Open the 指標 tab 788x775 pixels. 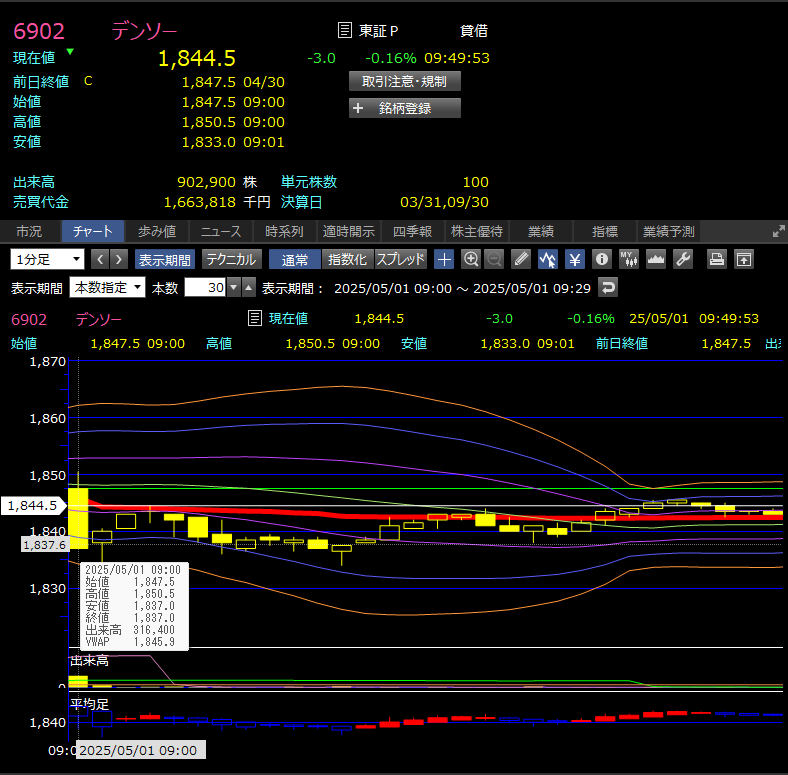coord(605,231)
